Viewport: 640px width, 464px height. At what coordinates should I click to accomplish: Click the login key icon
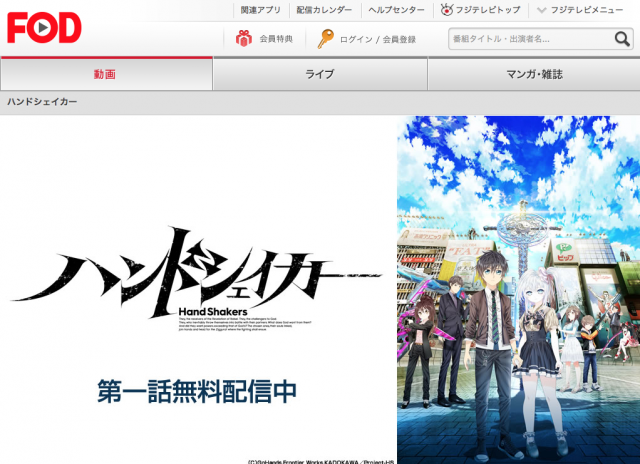pyautogui.click(x=325, y=39)
